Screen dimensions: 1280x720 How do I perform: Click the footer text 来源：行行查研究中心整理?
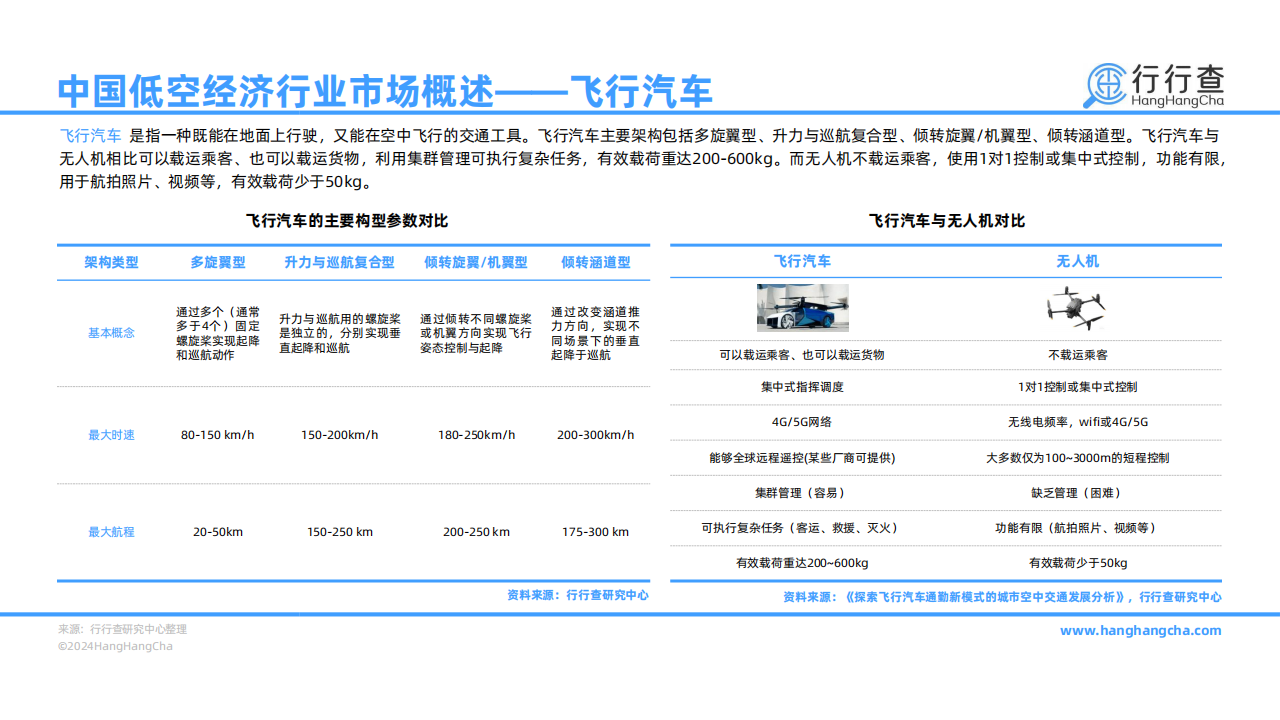click(122, 630)
